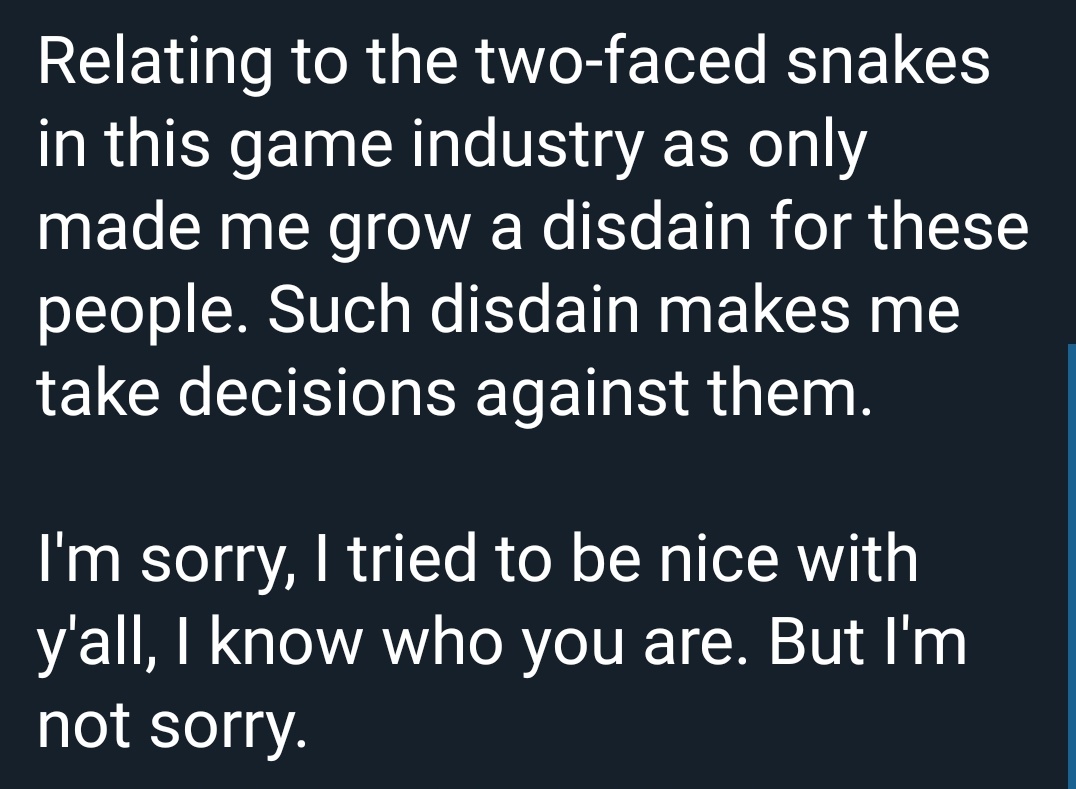Image resolution: width=1076 pixels, height=789 pixels.
Task: Click the final words "not sorry."
Action: click(172, 727)
